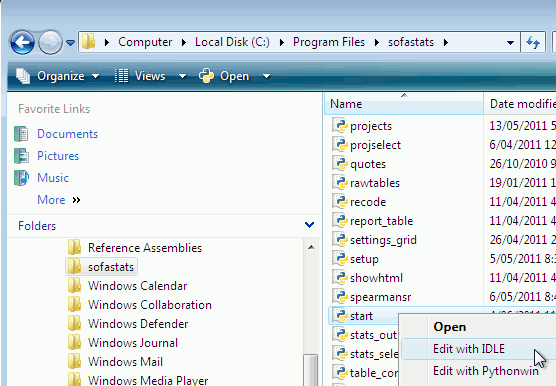Sort by the Name column header

[x=404, y=104]
